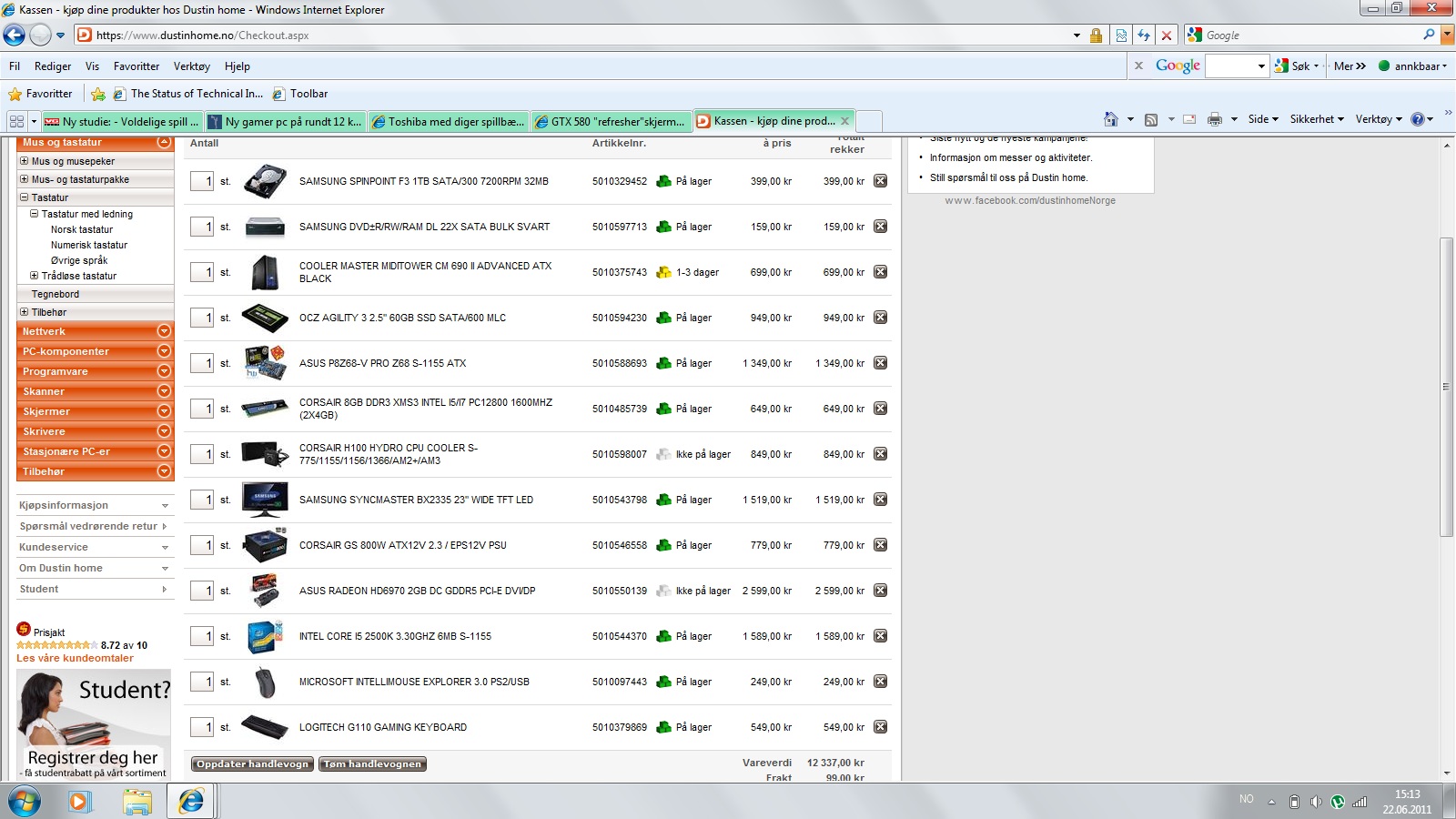Open the Side command bar dropdown

click(1263, 119)
